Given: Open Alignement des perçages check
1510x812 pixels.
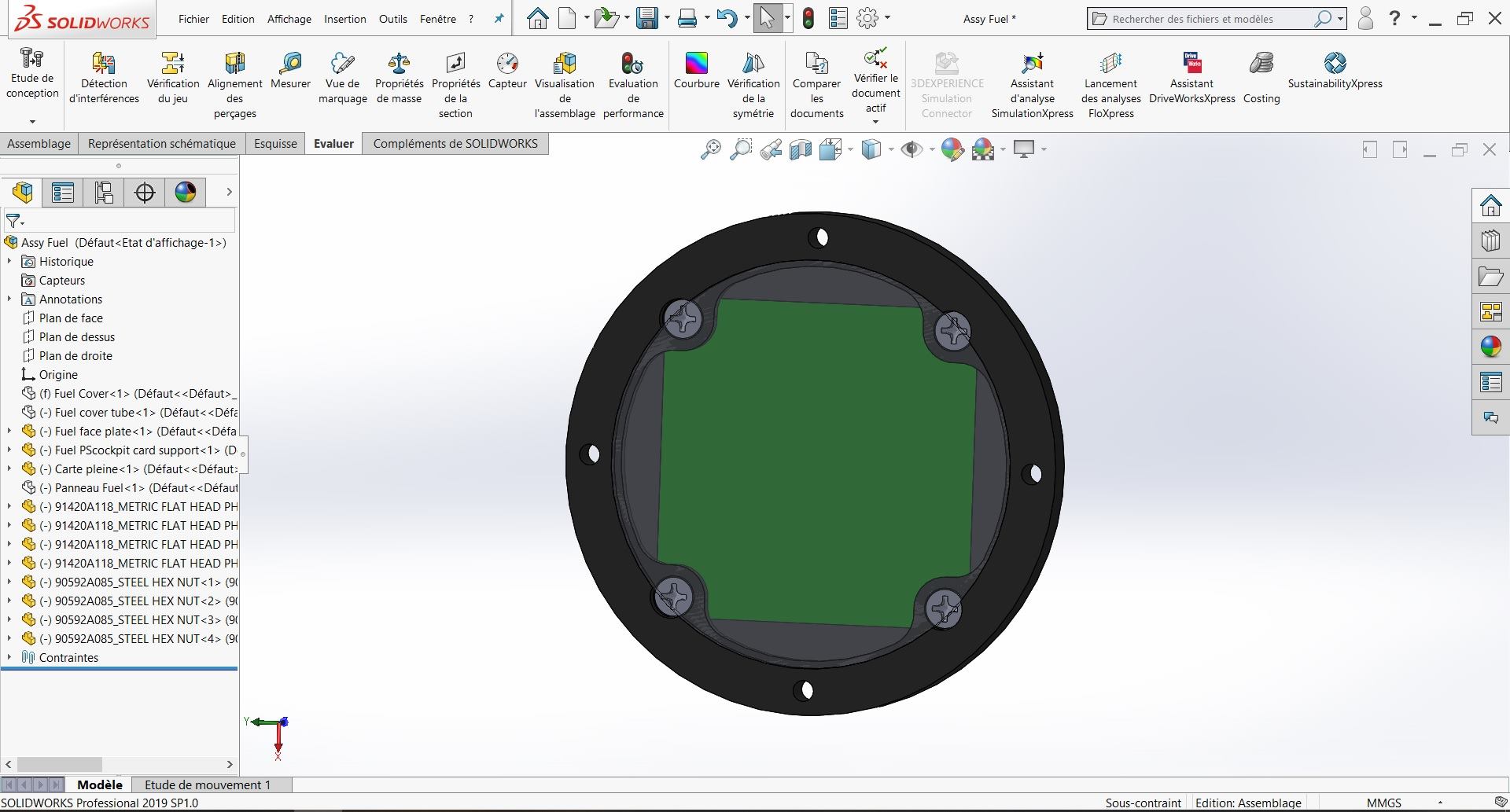Looking at the screenshot, I should pos(234,85).
